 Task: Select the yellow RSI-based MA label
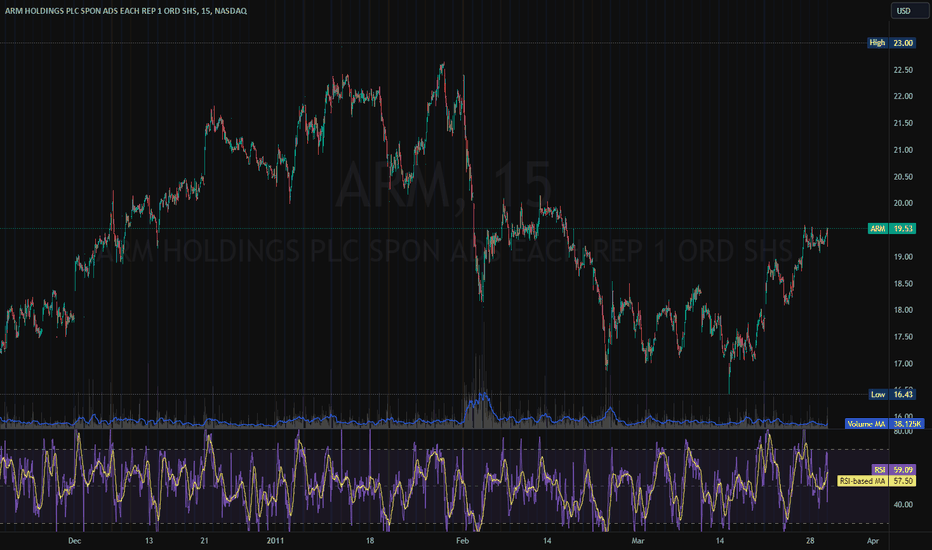point(862,480)
